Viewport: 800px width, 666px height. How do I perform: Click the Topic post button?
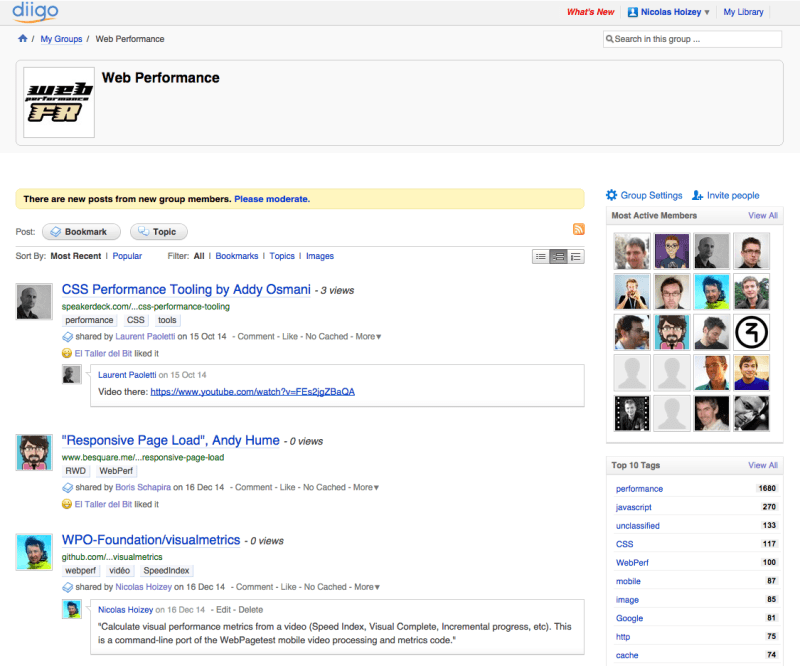159,232
